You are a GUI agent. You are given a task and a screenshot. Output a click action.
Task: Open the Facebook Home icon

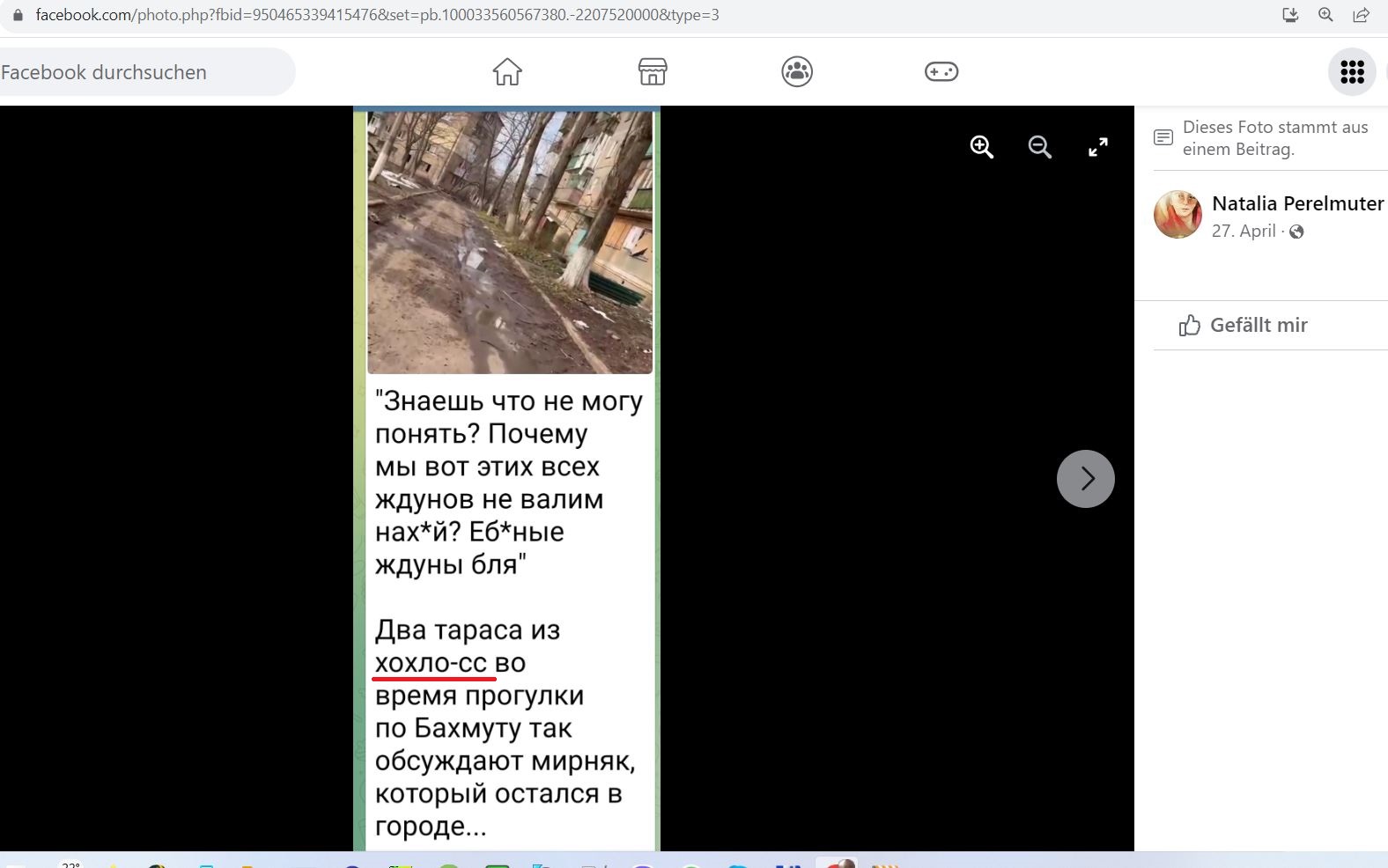point(507,71)
